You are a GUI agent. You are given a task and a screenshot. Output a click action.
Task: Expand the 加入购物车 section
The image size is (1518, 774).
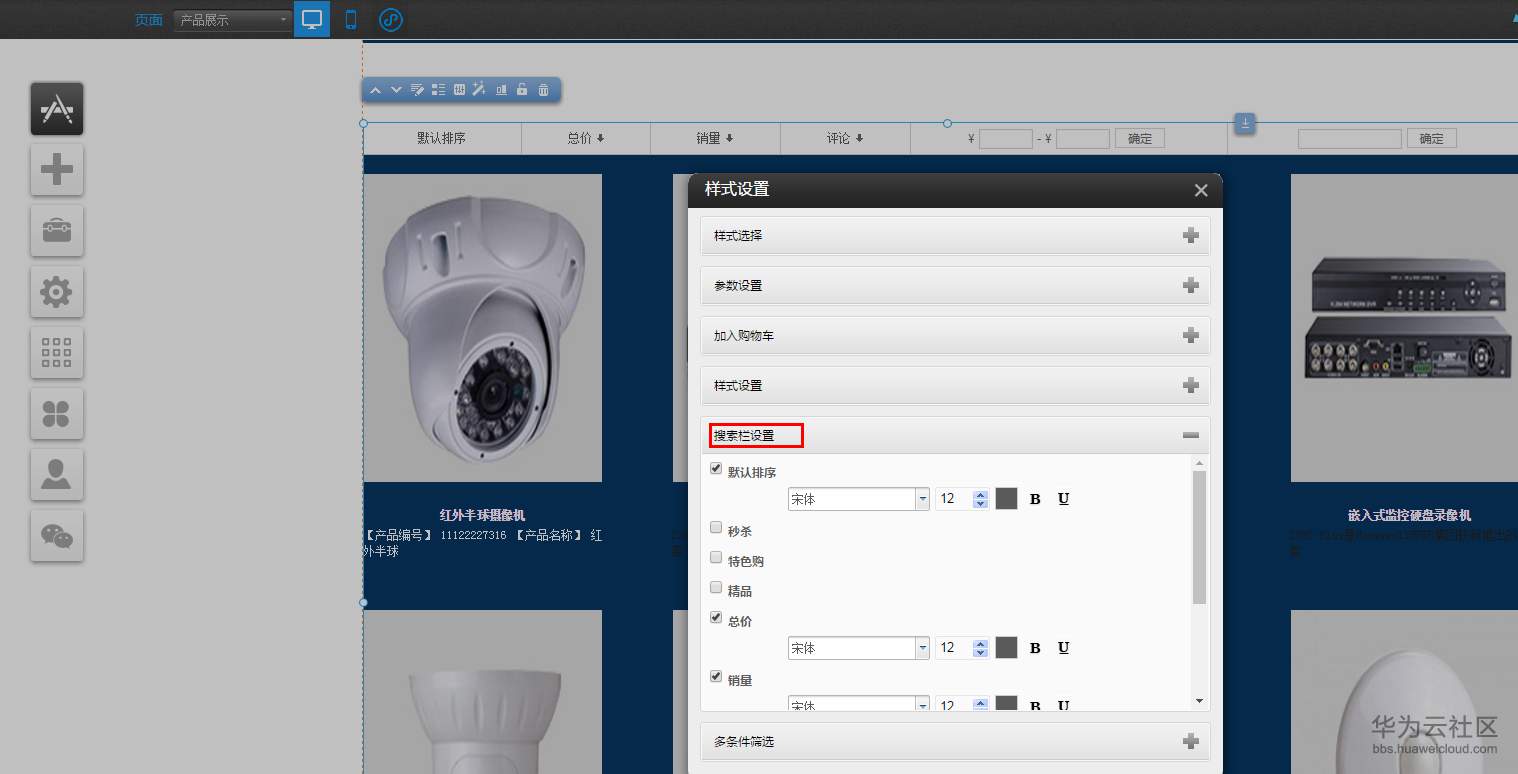(x=955, y=336)
